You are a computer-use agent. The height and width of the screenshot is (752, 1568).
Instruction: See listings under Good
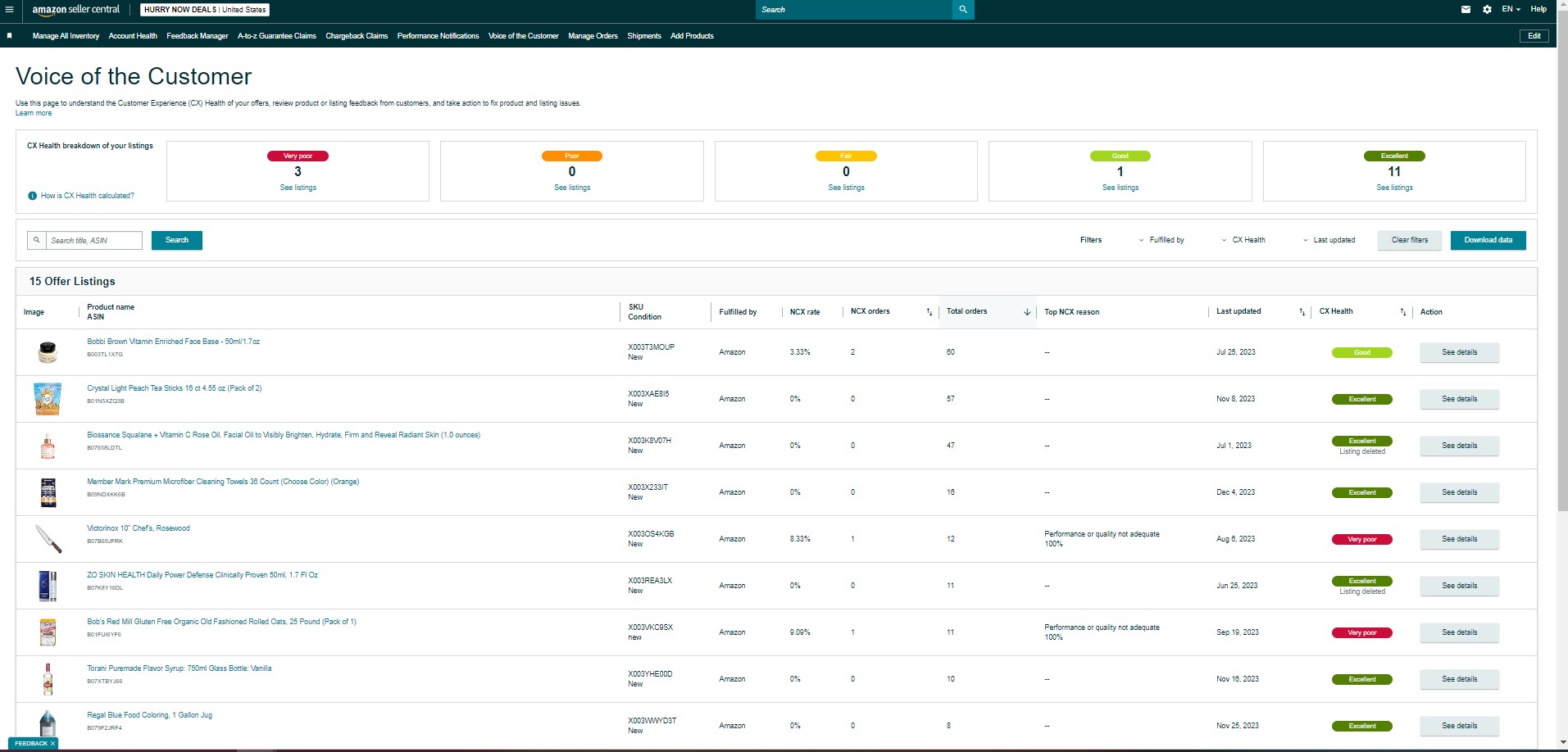(1120, 188)
